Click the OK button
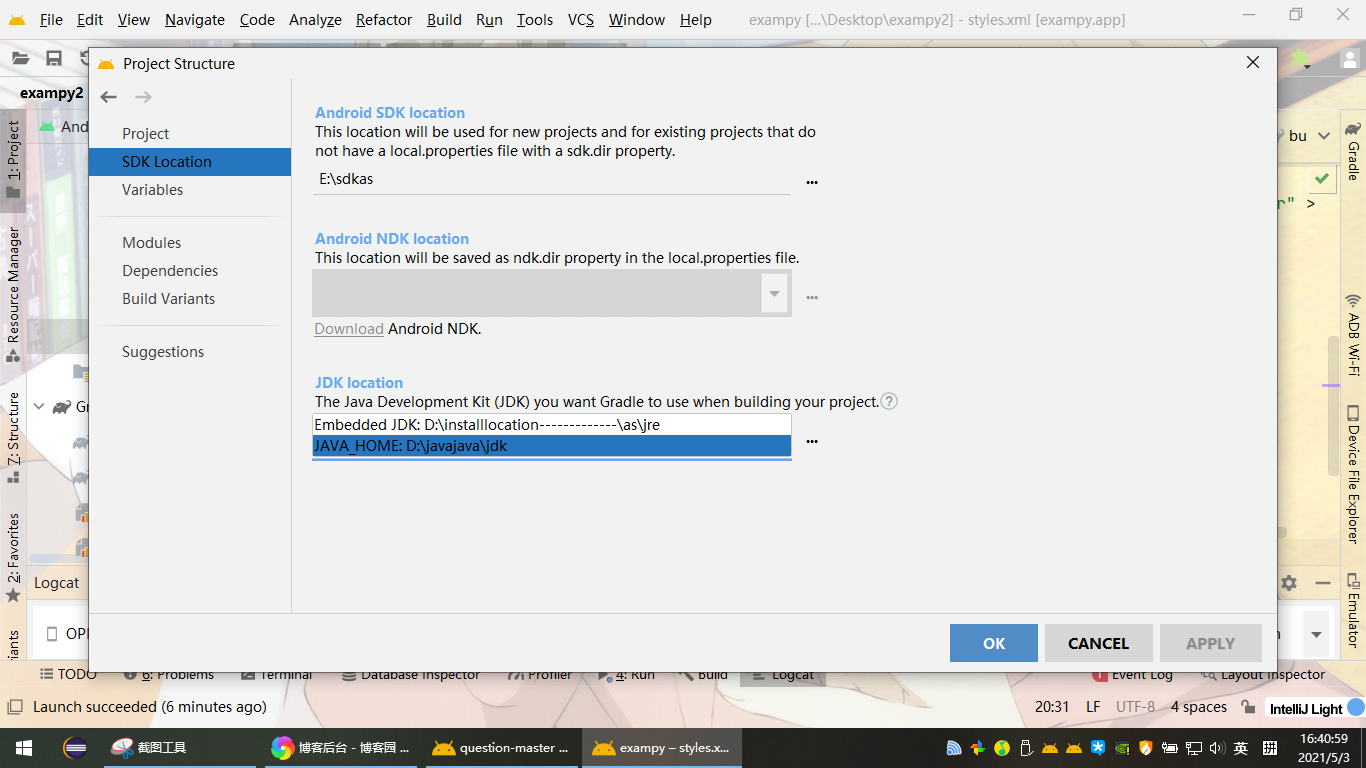 coord(994,643)
